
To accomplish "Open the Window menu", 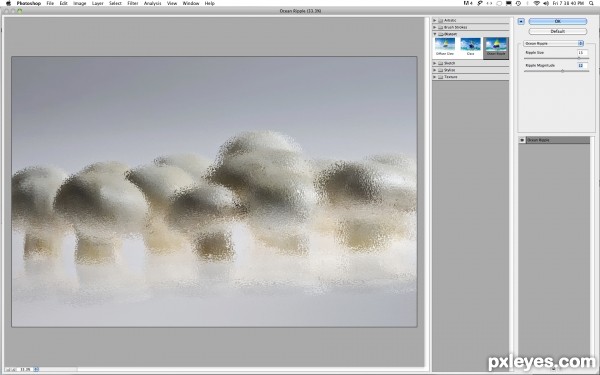I will (x=191, y=3).
